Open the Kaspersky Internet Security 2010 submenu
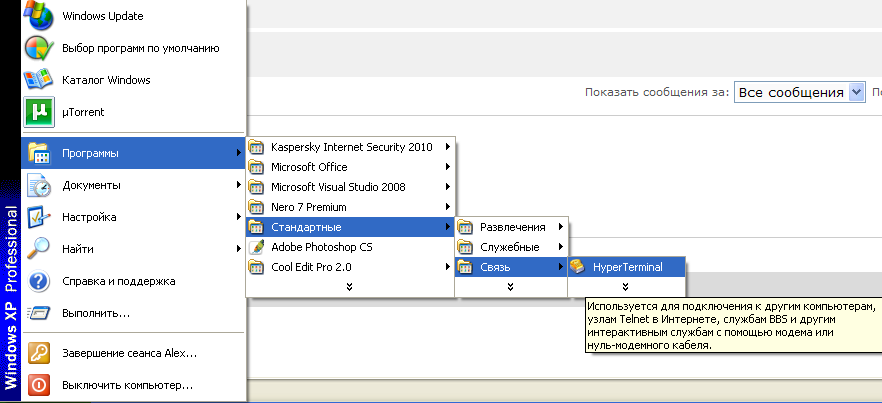This screenshot has width=882, height=403. pos(351,147)
